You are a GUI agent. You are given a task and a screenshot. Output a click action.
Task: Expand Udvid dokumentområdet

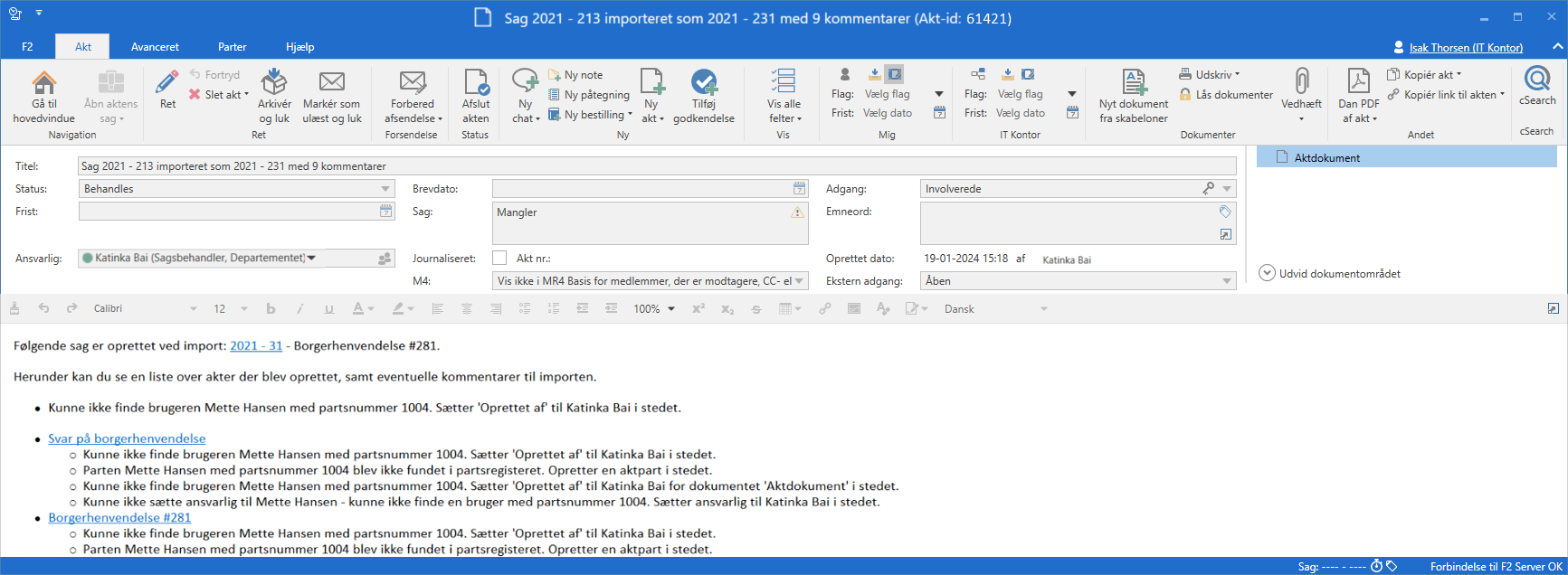(x=1267, y=273)
